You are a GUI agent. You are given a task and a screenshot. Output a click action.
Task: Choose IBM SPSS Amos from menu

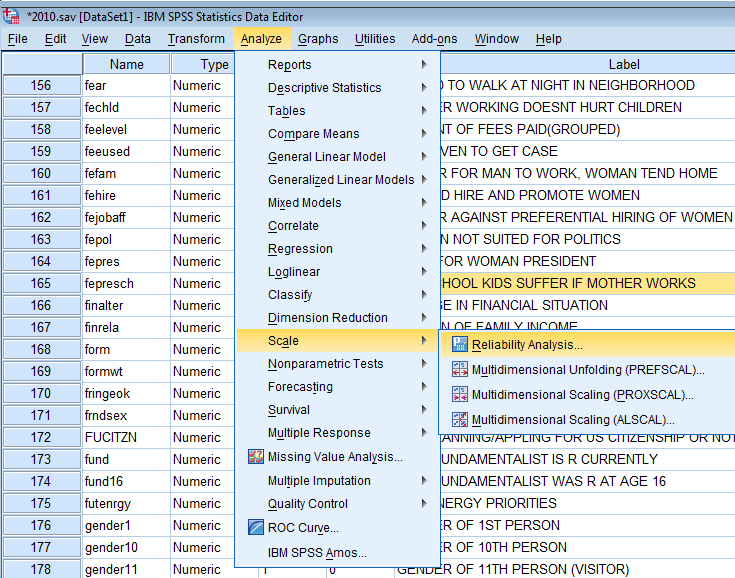click(x=317, y=553)
